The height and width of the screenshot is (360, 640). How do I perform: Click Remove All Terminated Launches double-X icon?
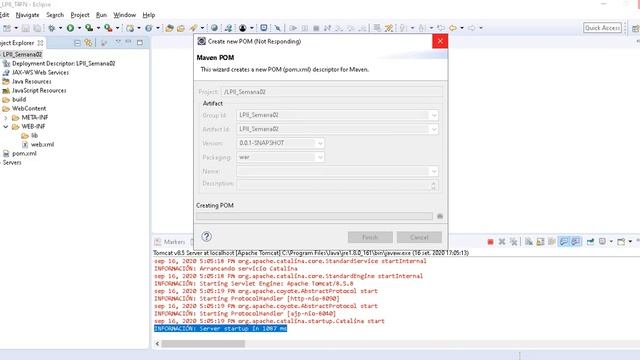point(513,242)
